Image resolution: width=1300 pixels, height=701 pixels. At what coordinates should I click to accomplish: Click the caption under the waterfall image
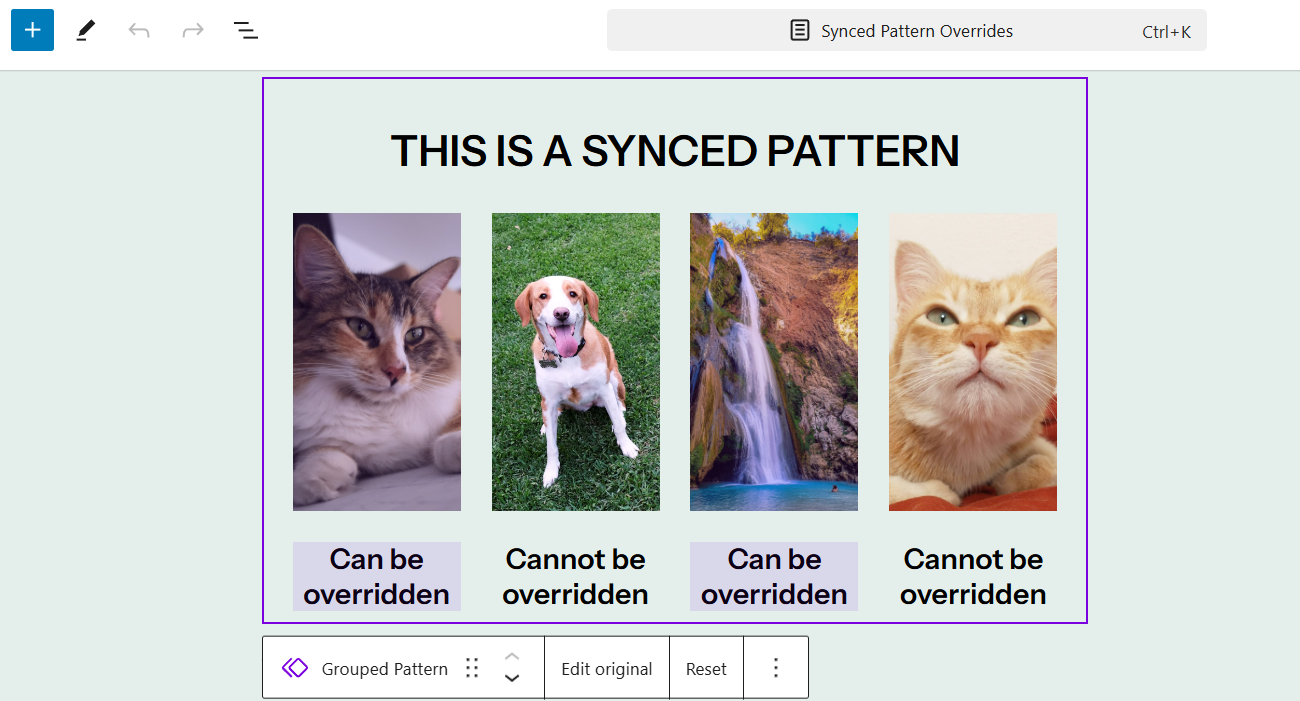774,576
